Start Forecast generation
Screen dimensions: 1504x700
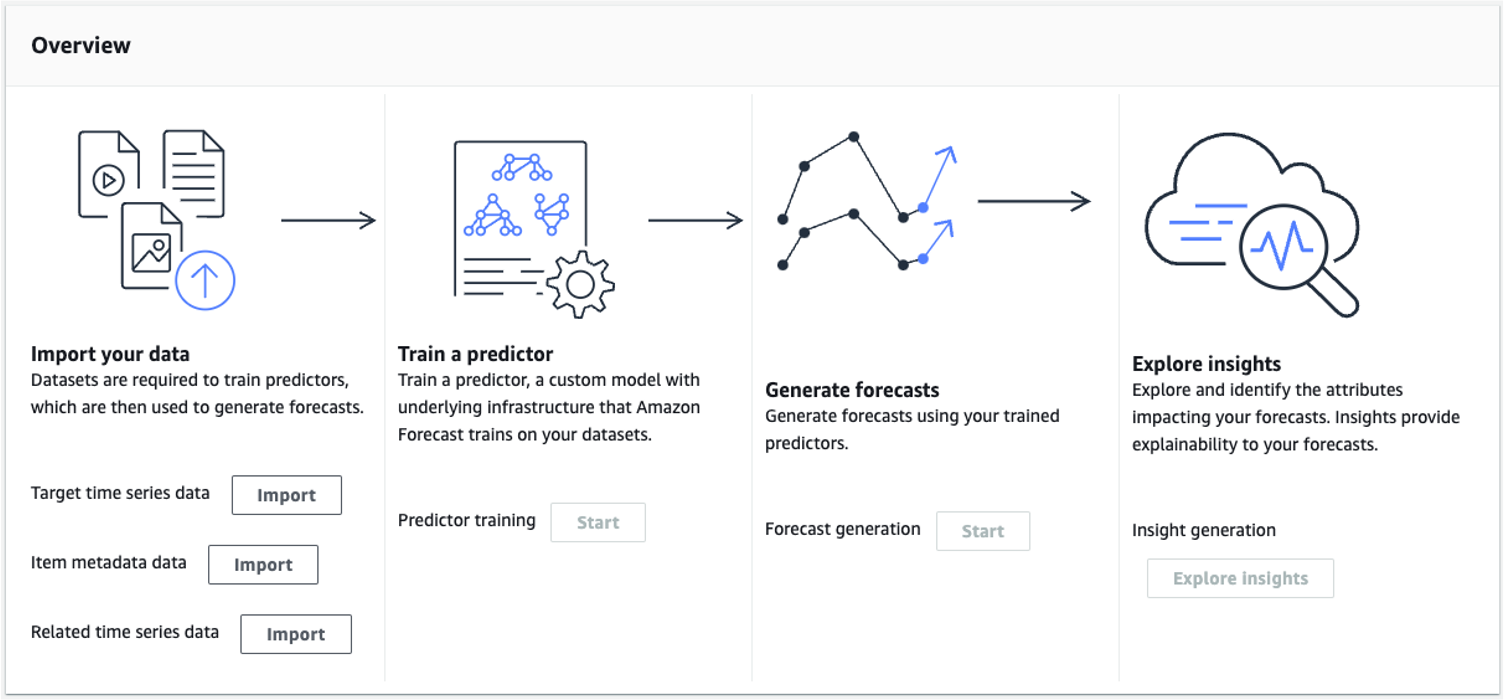click(x=983, y=531)
